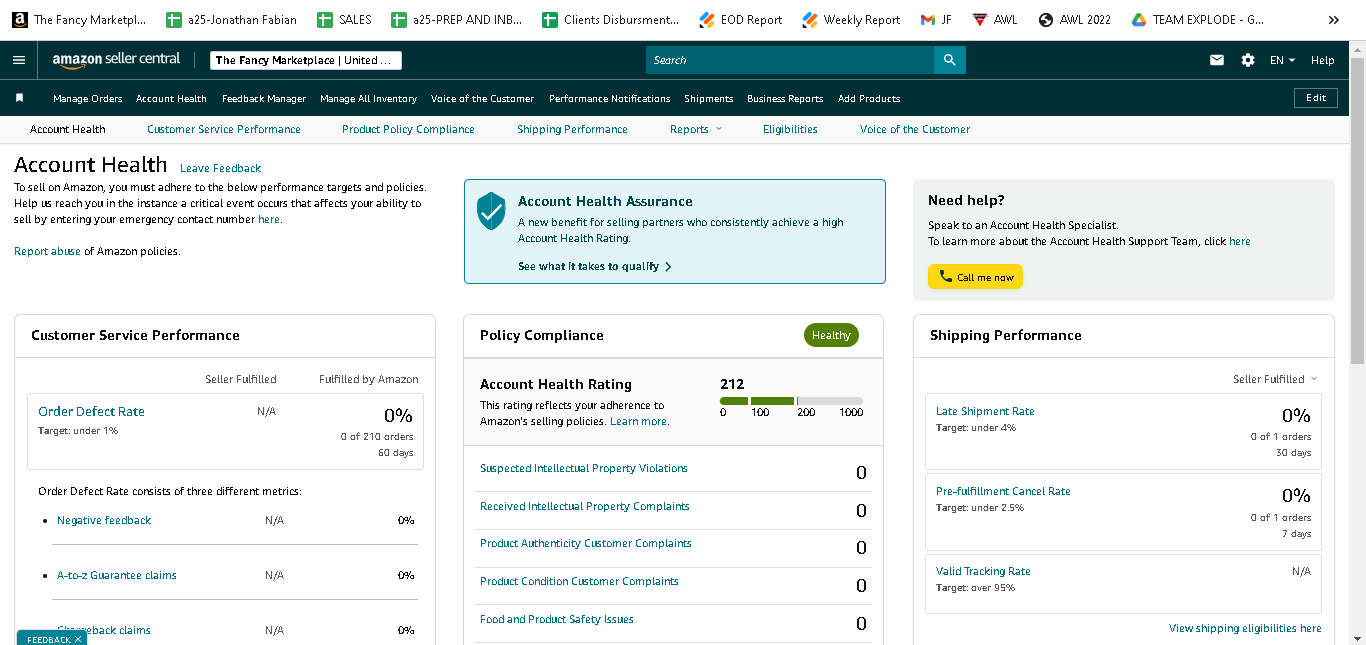
Task: Open The Fancy Marketplace account switcher
Action: pos(306,60)
